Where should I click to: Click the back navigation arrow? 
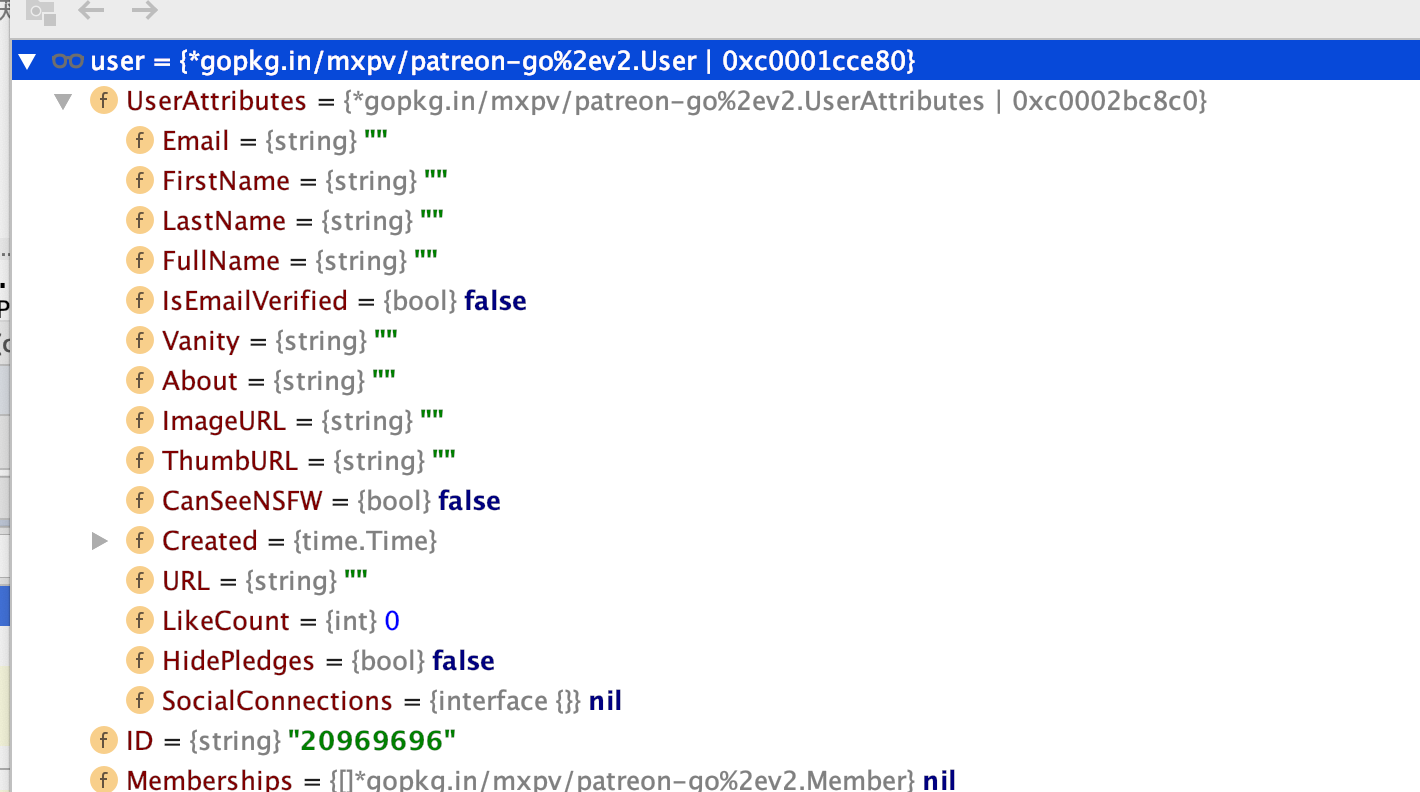91,11
